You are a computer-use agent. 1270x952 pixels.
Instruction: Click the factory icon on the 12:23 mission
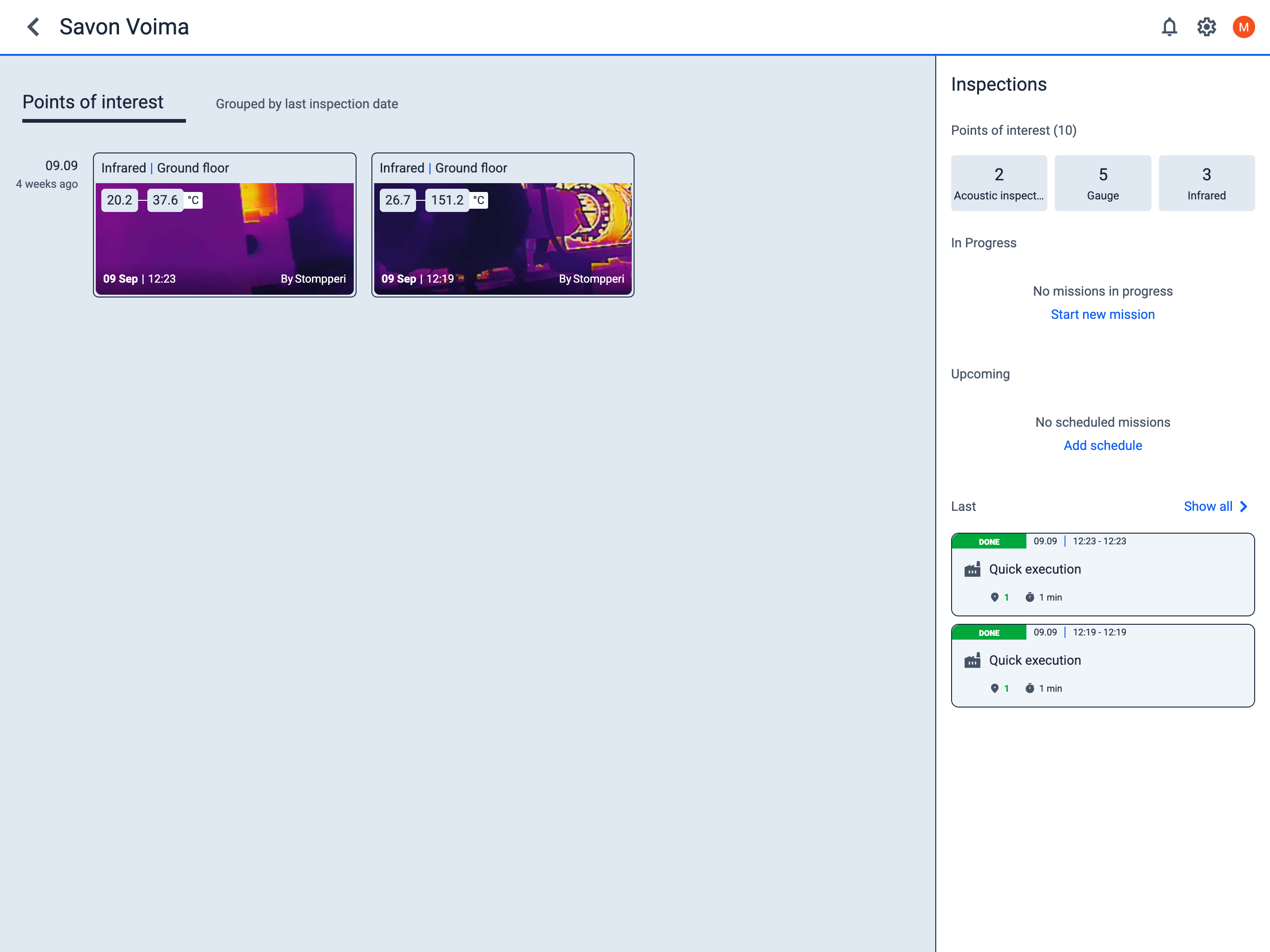click(x=972, y=569)
